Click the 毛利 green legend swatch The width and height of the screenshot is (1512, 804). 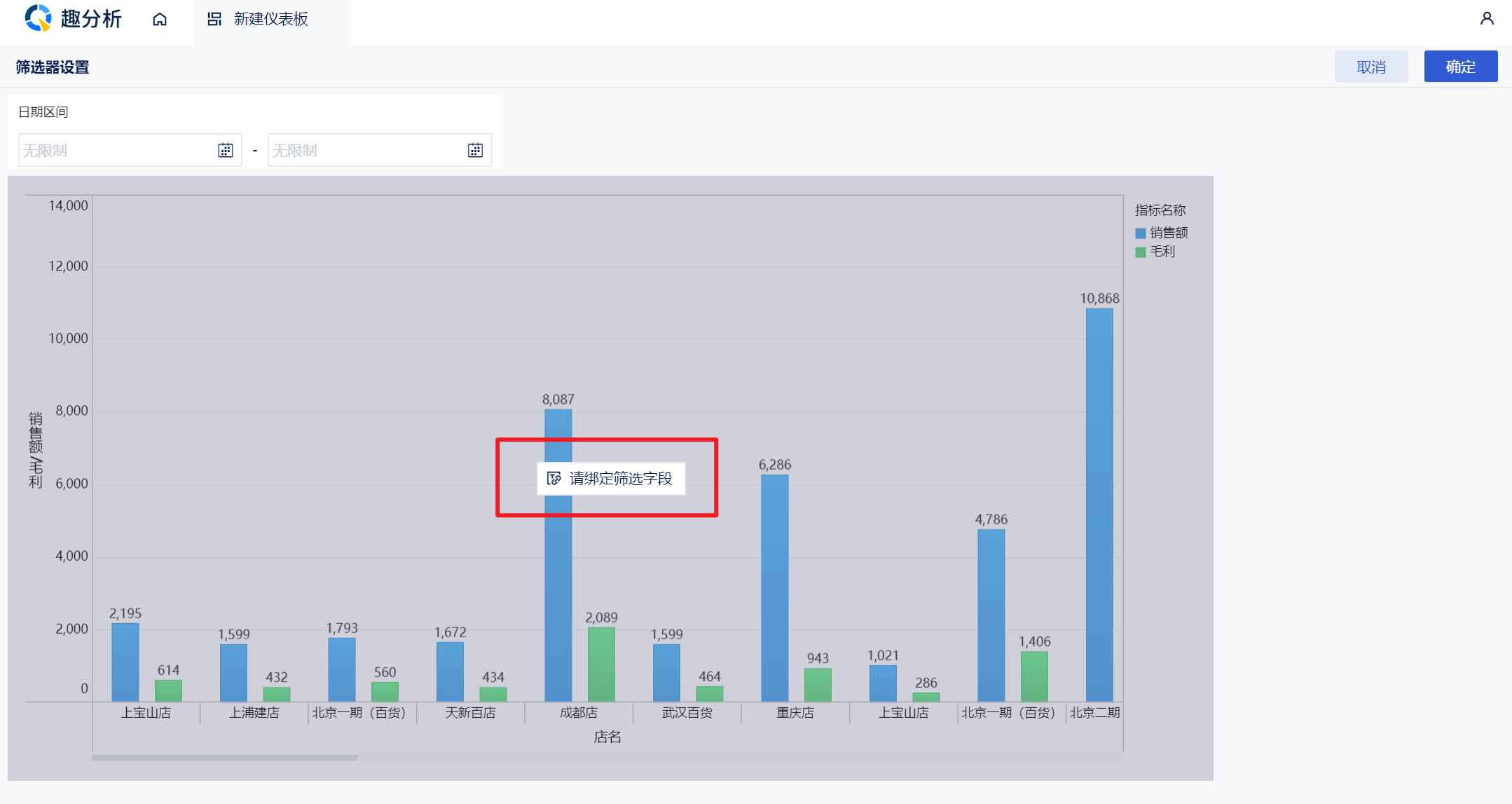[x=1141, y=252]
